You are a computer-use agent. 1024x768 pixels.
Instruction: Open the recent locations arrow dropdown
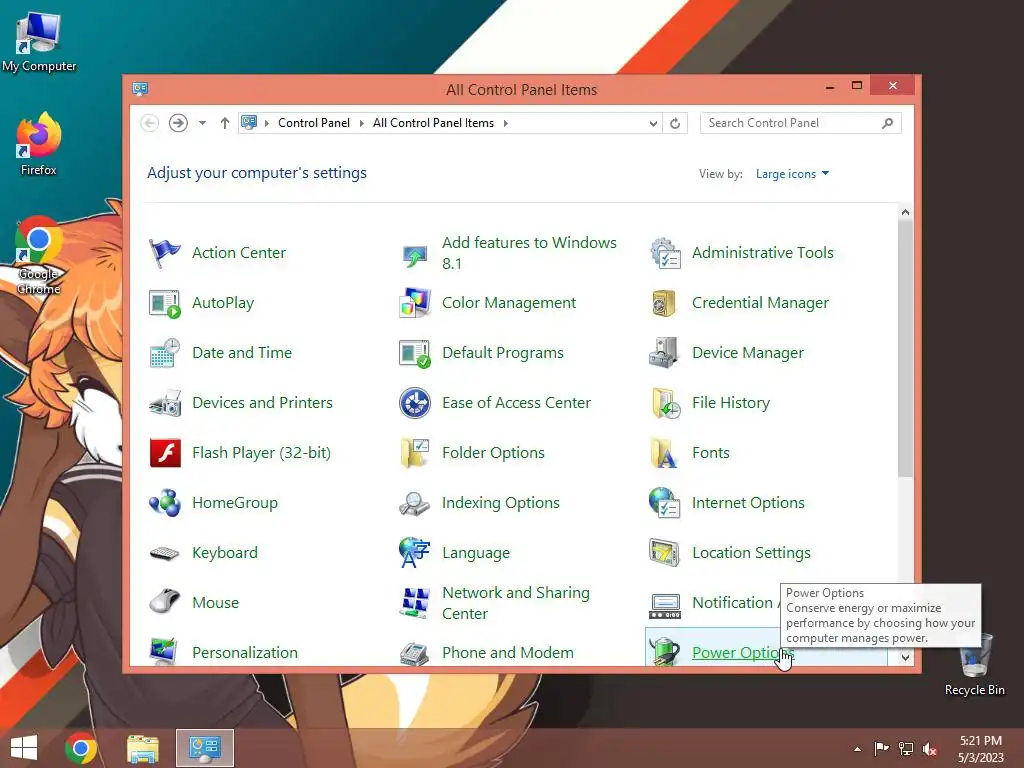click(202, 123)
